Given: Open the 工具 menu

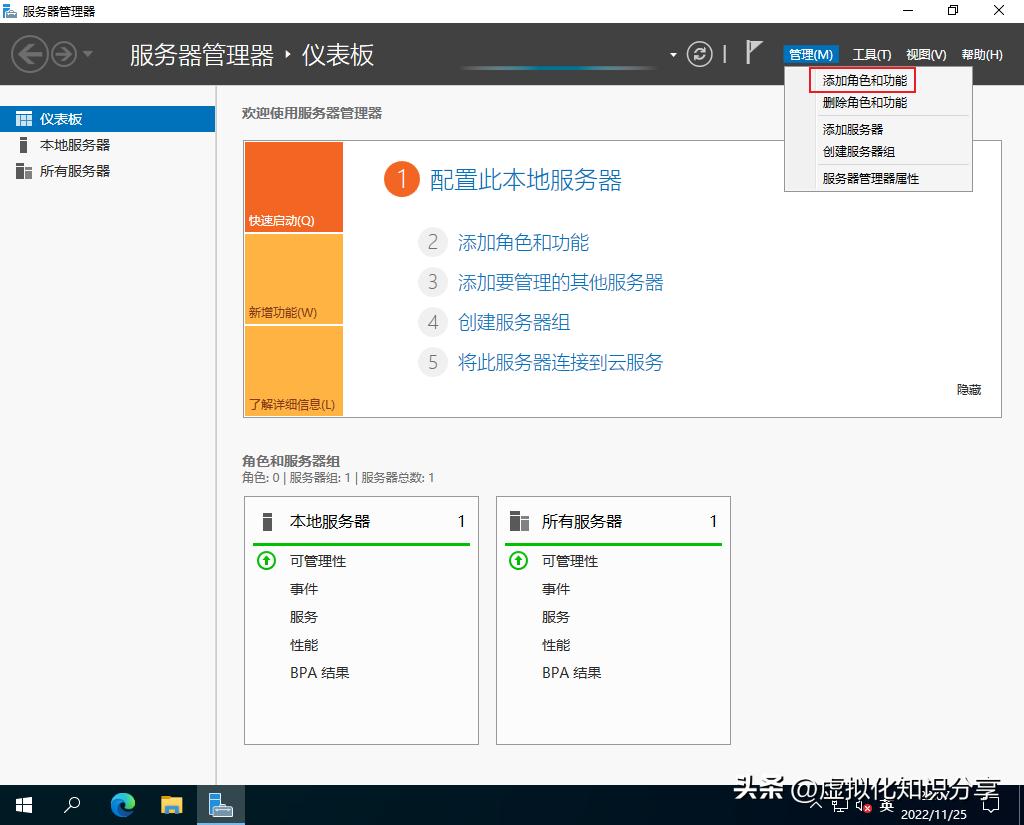Looking at the screenshot, I should [x=873, y=54].
